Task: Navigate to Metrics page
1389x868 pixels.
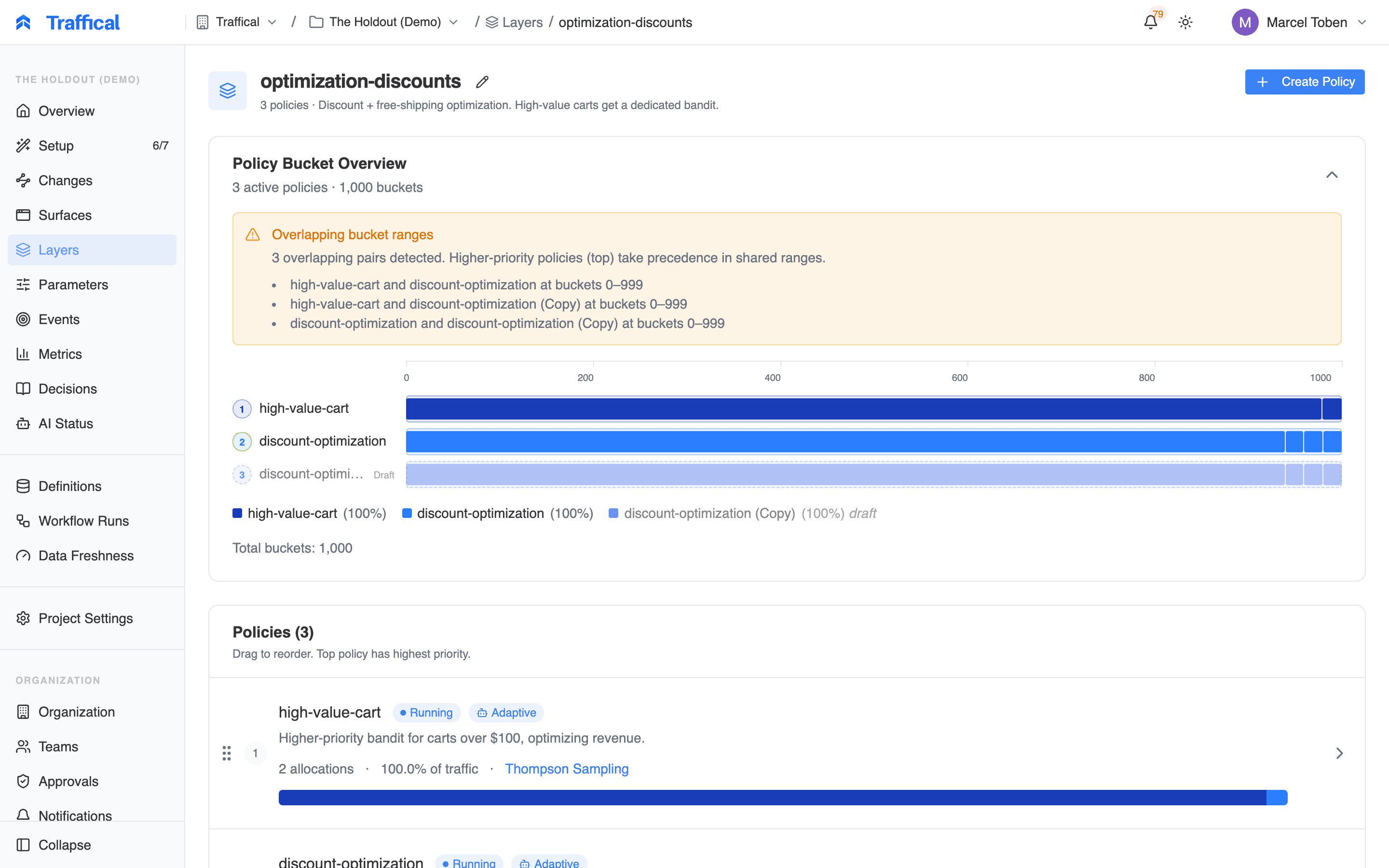Action: (92, 353)
